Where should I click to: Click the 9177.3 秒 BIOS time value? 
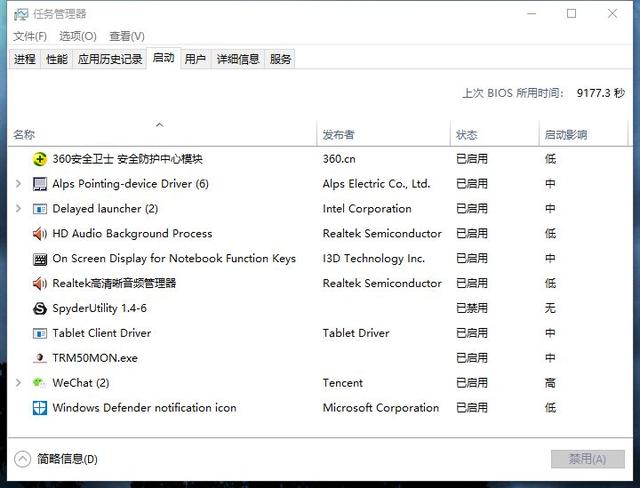(x=600, y=93)
